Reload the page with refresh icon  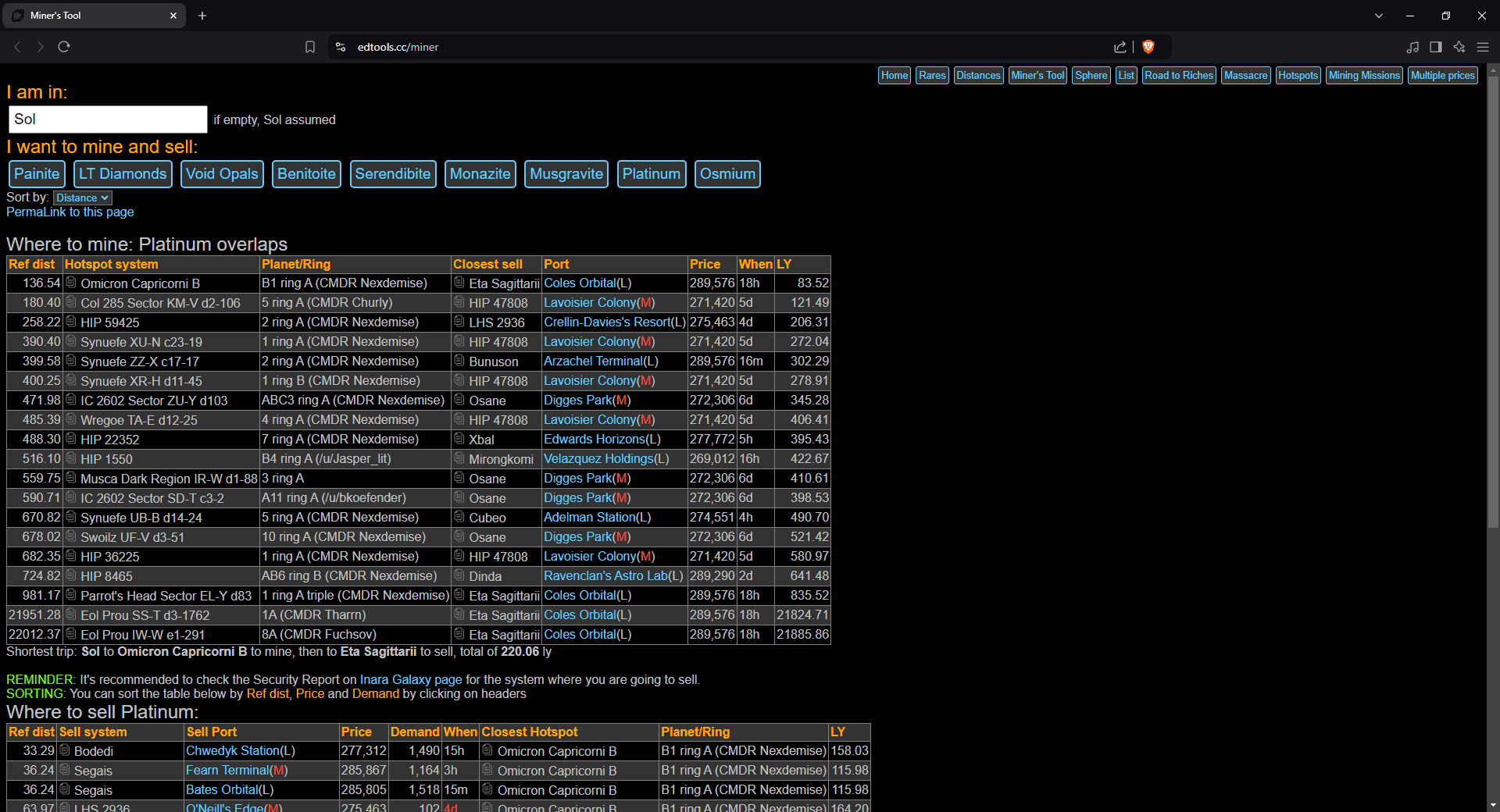pyautogui.click(x=64, y=47)
